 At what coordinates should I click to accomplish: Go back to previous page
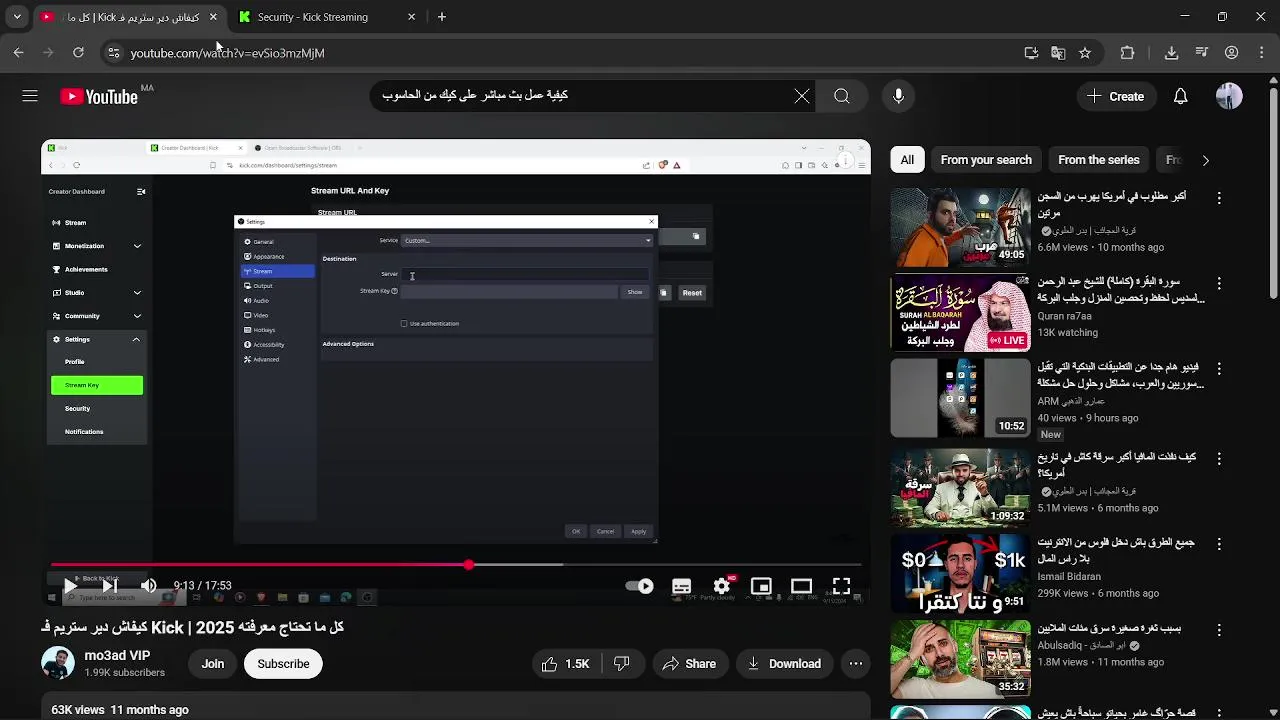(x=18, y=53)
